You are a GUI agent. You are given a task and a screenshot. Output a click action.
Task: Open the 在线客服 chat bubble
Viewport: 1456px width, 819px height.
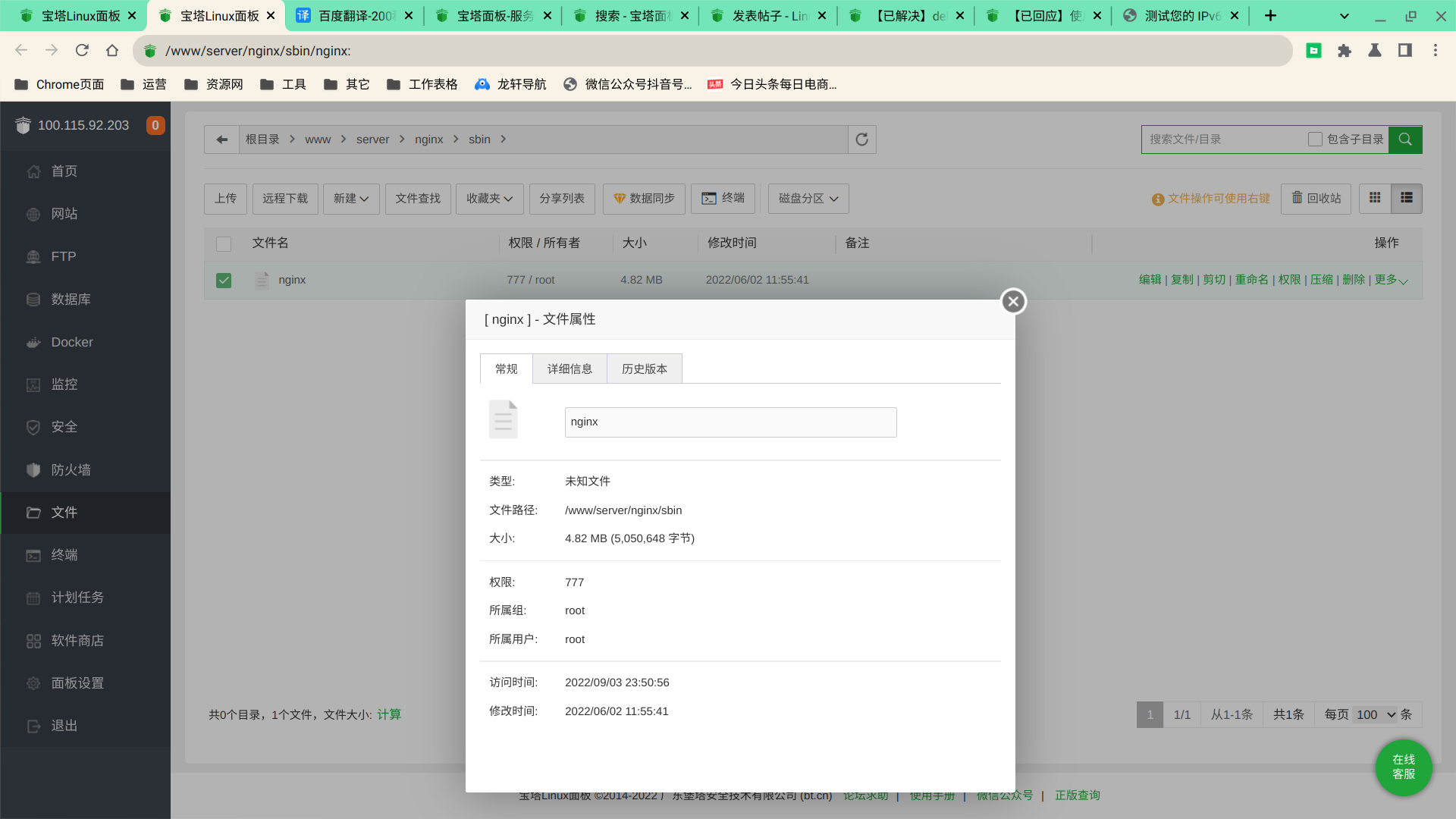pos(1404,767)
